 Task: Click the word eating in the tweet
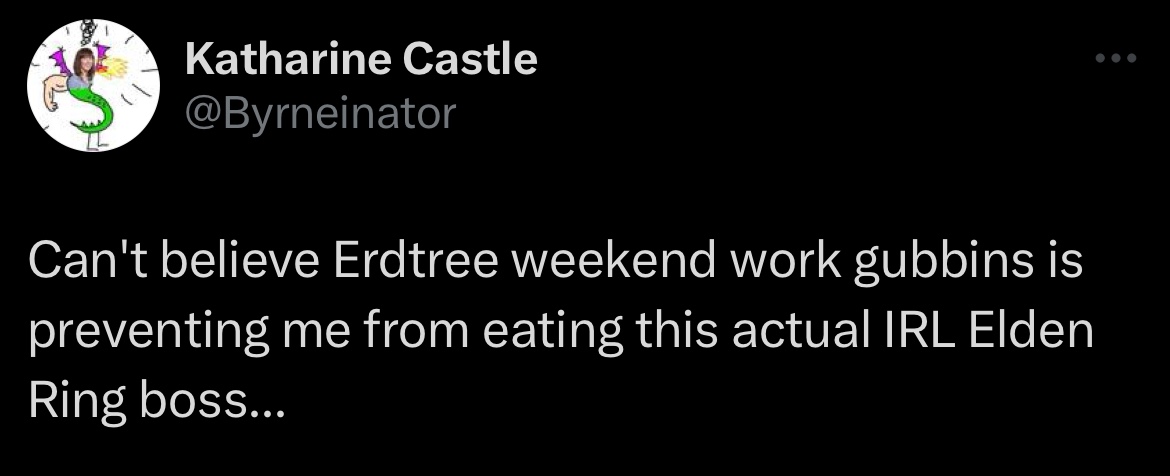tap(553, 334)
